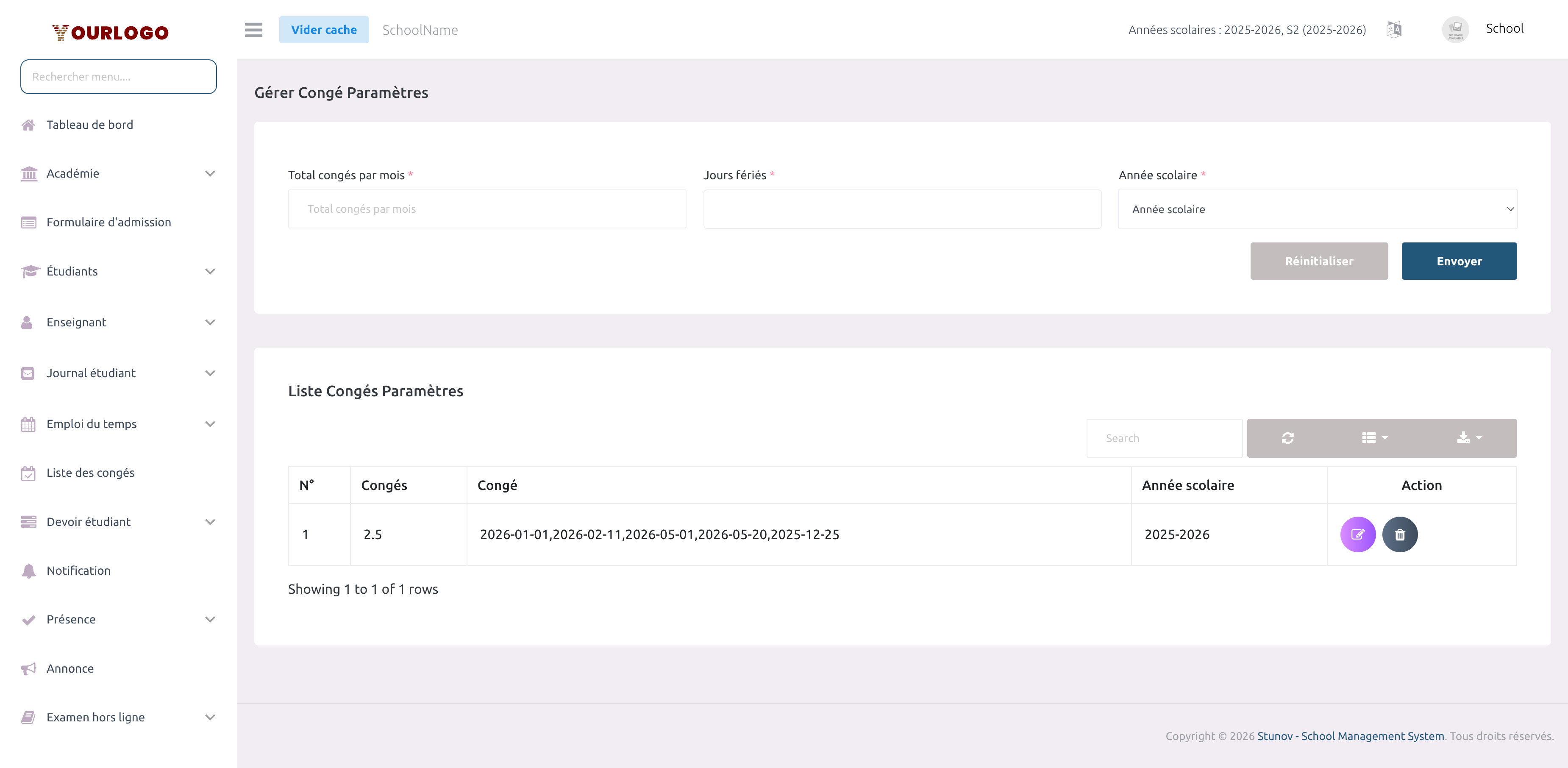Select the Notification bell icon in sidebar
The height and width of the screenshot is (768, 1568).
point(29,571)
